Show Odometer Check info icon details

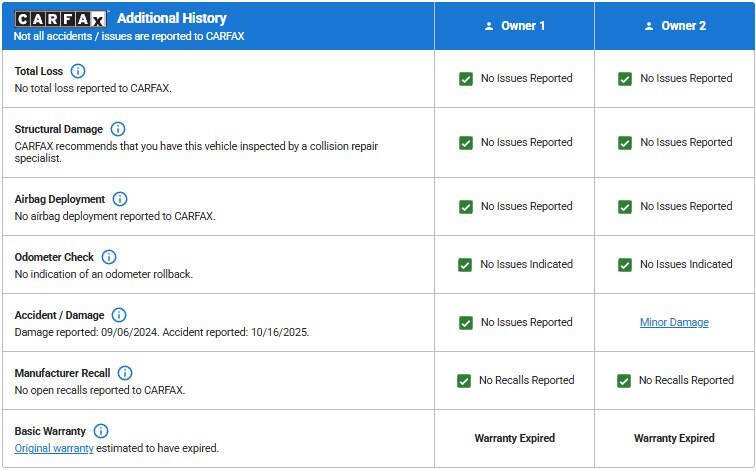109,257
